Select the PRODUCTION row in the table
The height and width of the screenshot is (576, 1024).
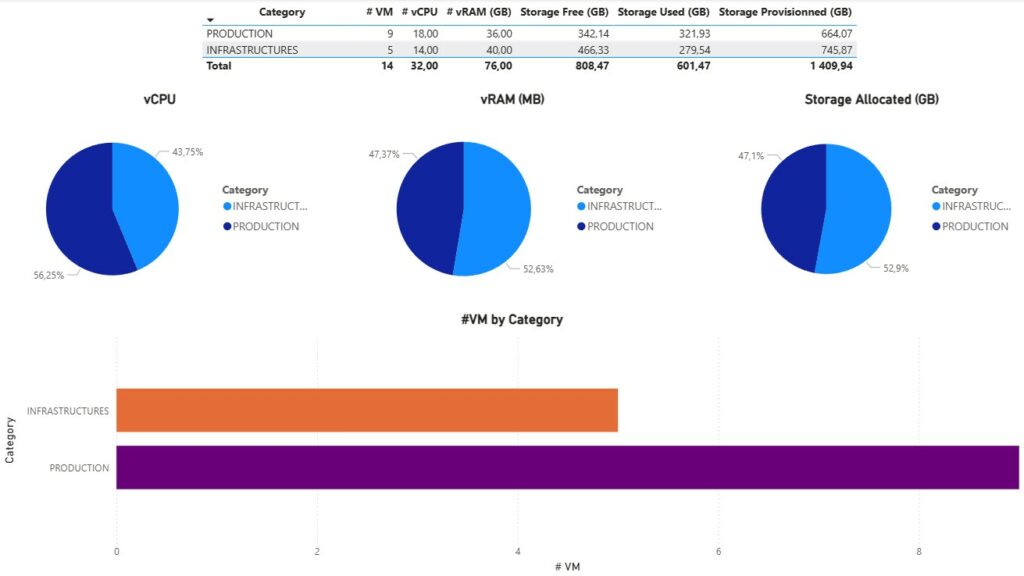click(239, 34)
